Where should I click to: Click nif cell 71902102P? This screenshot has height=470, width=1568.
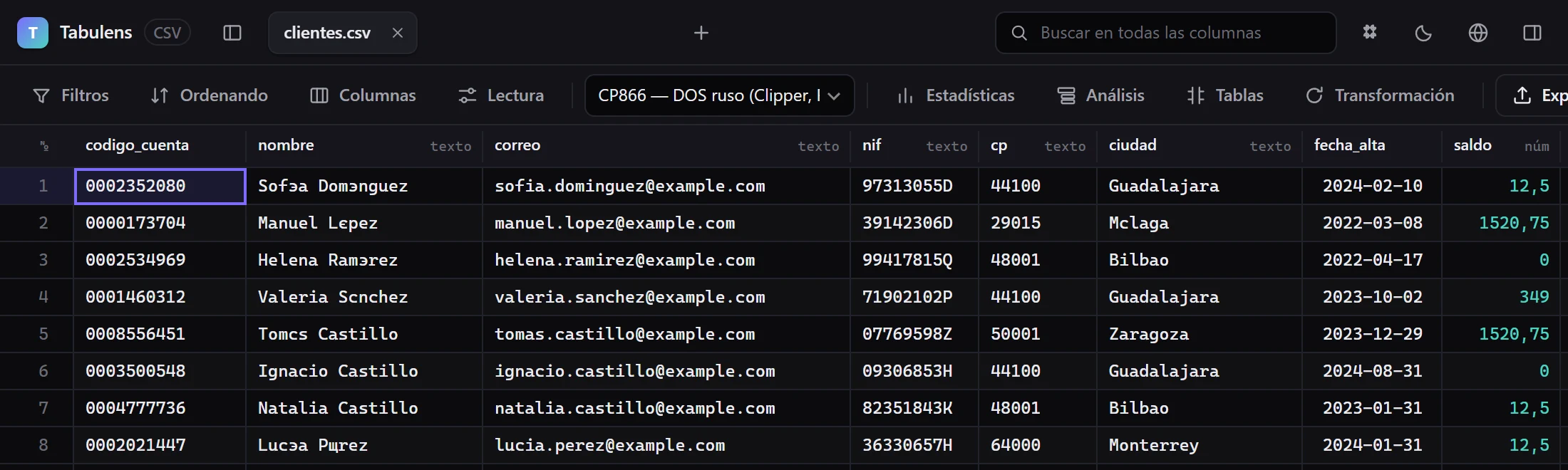pos(914,298)
